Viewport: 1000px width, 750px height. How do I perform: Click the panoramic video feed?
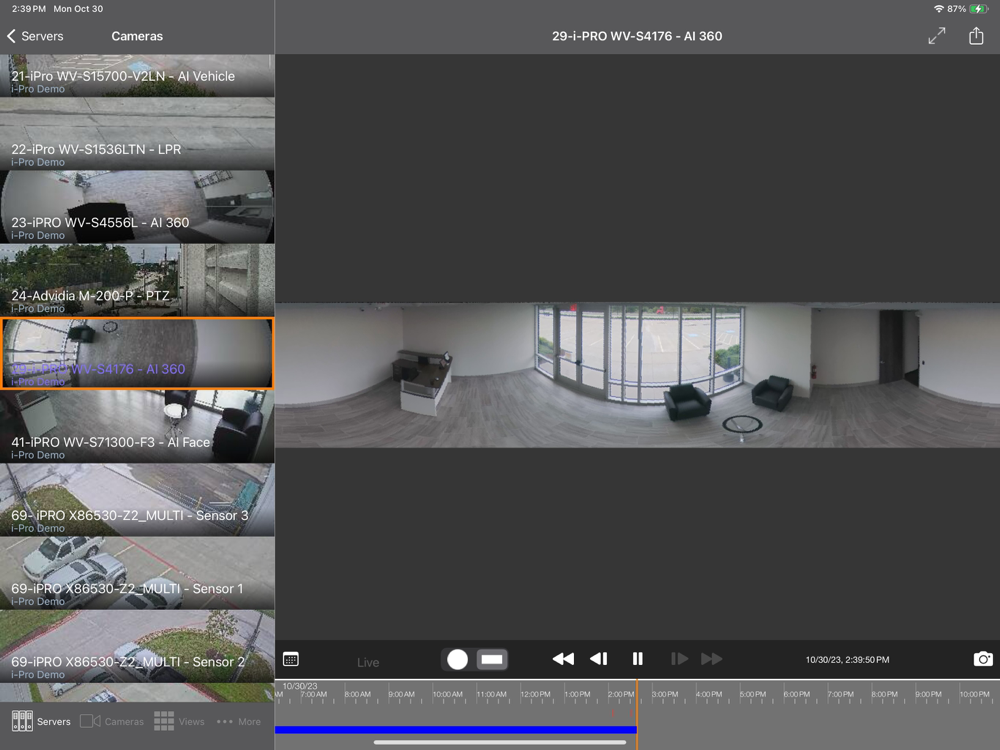point(637,375)
